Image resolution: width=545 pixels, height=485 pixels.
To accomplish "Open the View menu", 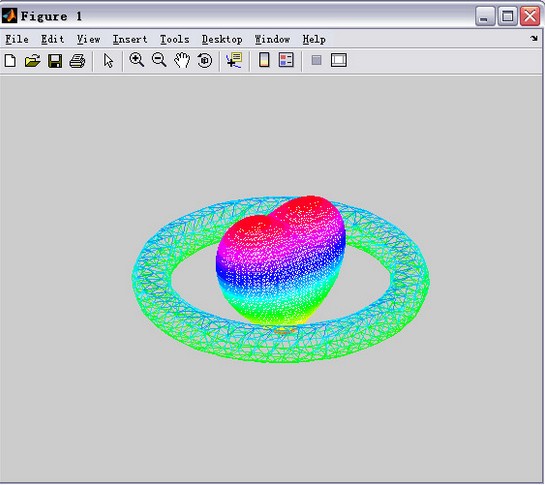I will tap(89, 39).
